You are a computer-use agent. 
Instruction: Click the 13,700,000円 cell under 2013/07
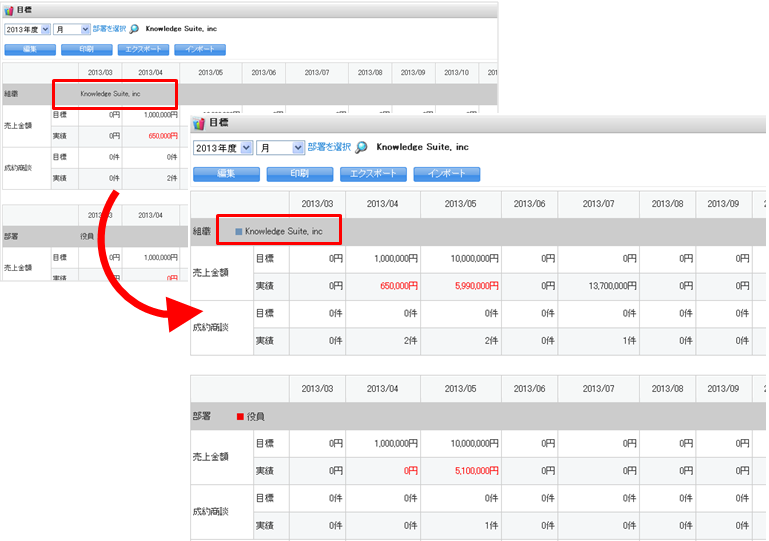point(608,286)
